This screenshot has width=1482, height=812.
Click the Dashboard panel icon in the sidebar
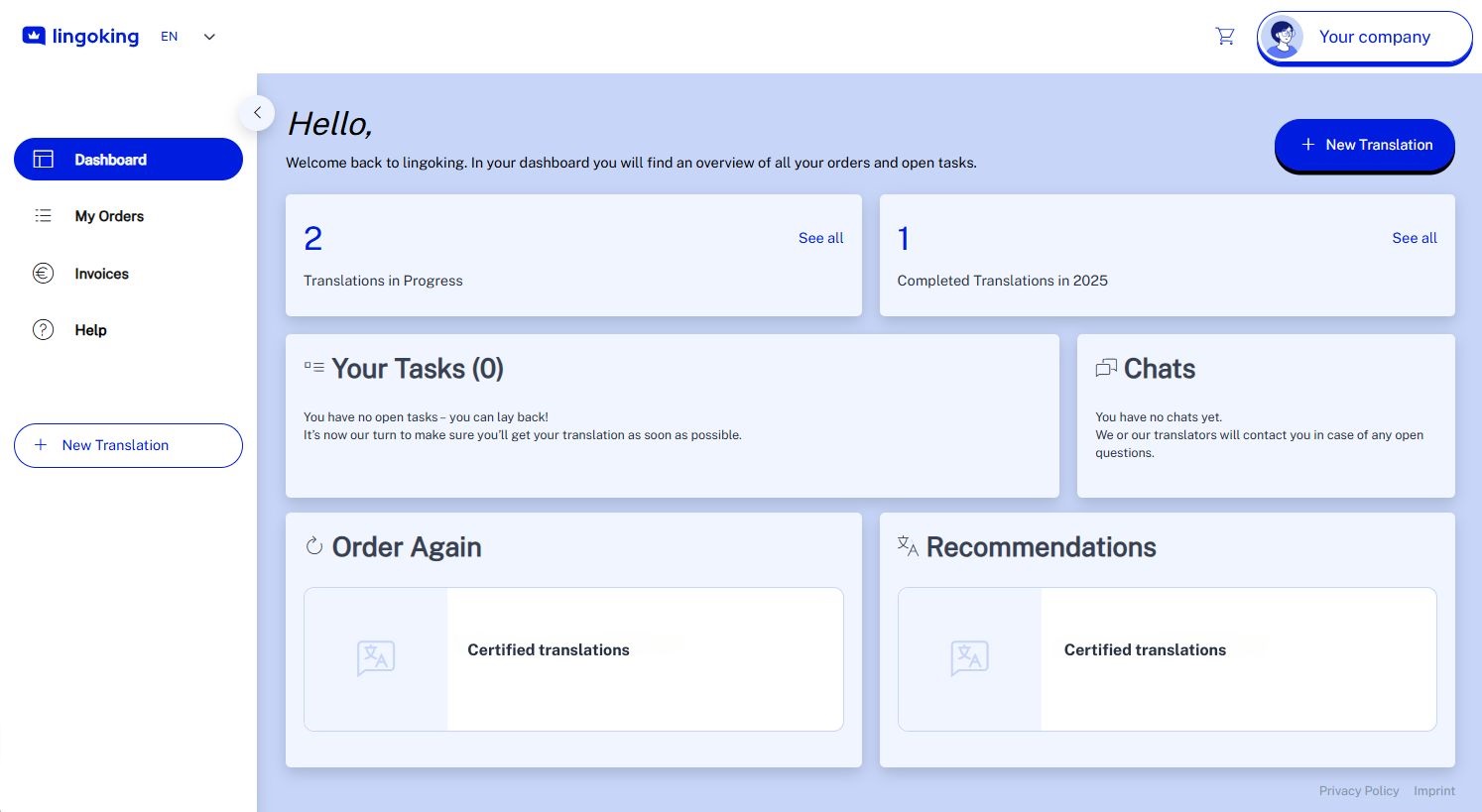coord(43,159)
